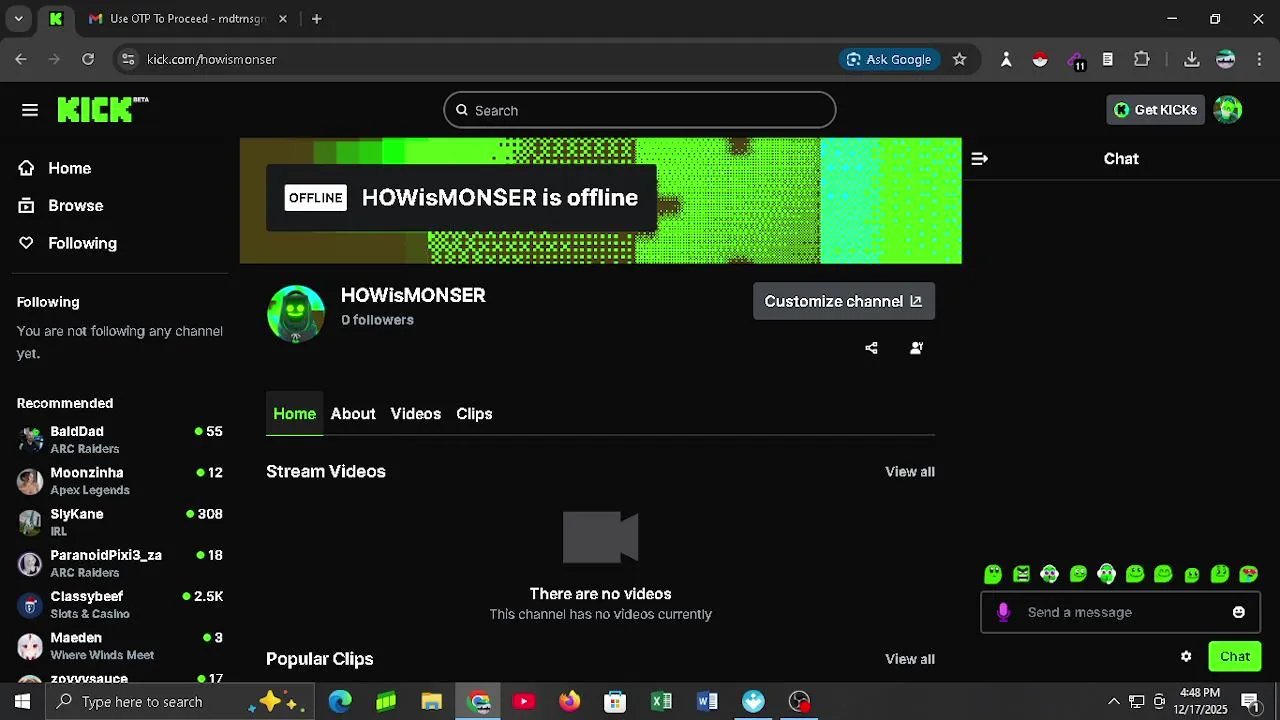The height and width of the screenshot is (720, 1280).
Task: Click Customize channel button
Action: click(844, 301)
